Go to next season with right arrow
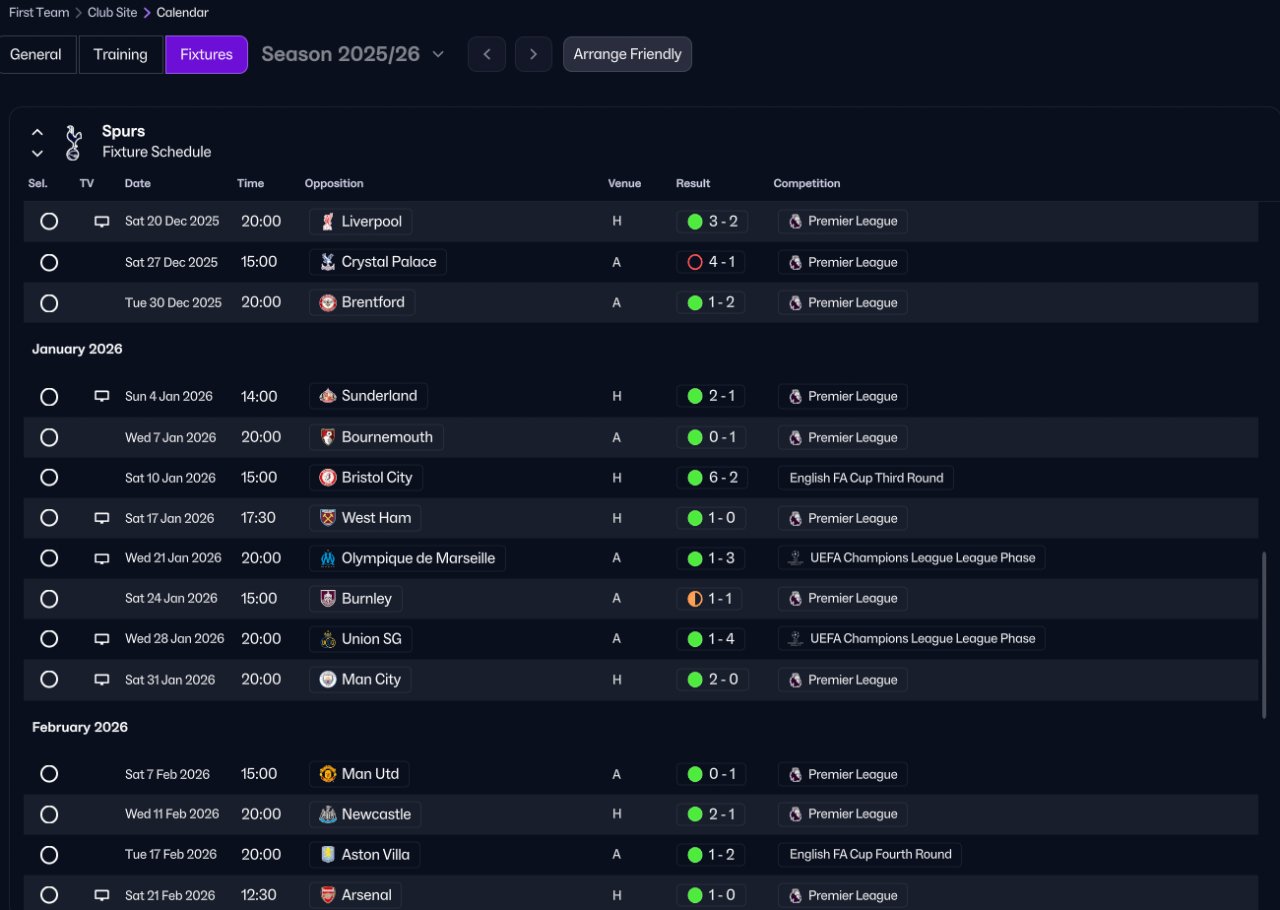Screen dimensions: 1280x910 [x=534, y=54]
